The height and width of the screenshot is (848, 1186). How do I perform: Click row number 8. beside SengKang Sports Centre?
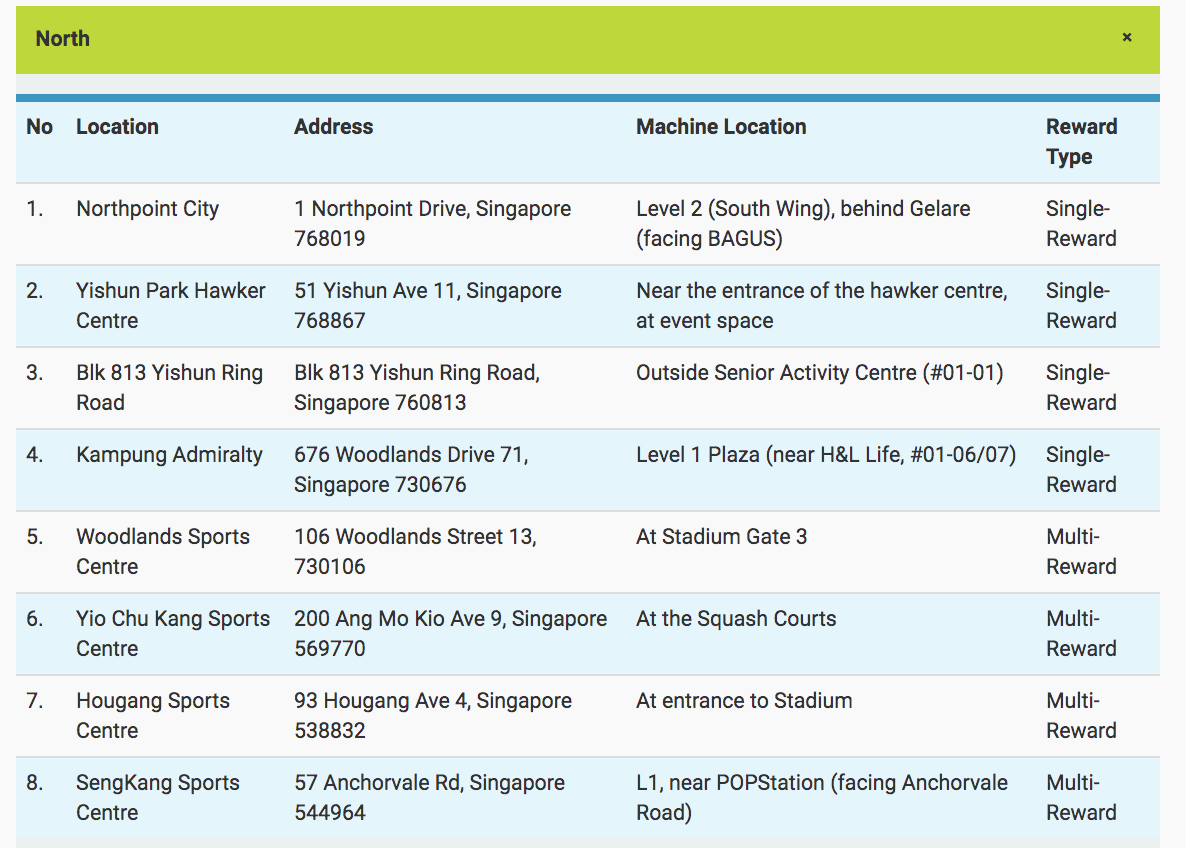click(x=35, y=783)
